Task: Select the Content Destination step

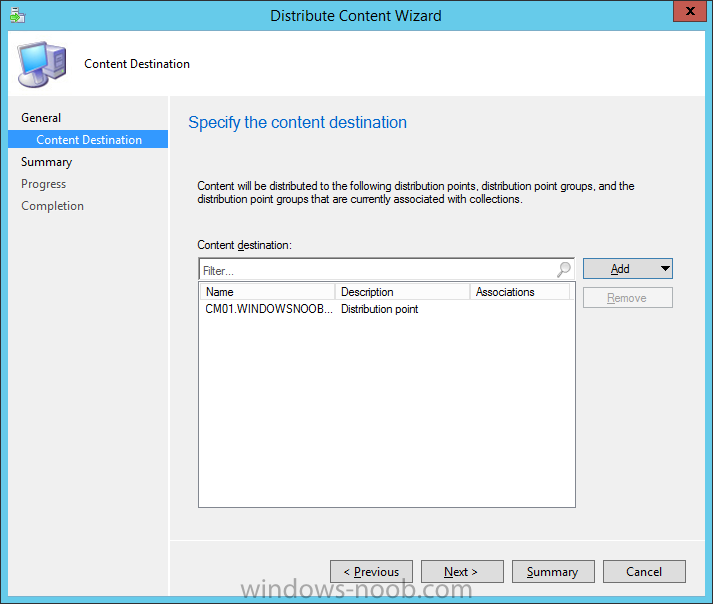Action: click(88, 139)
